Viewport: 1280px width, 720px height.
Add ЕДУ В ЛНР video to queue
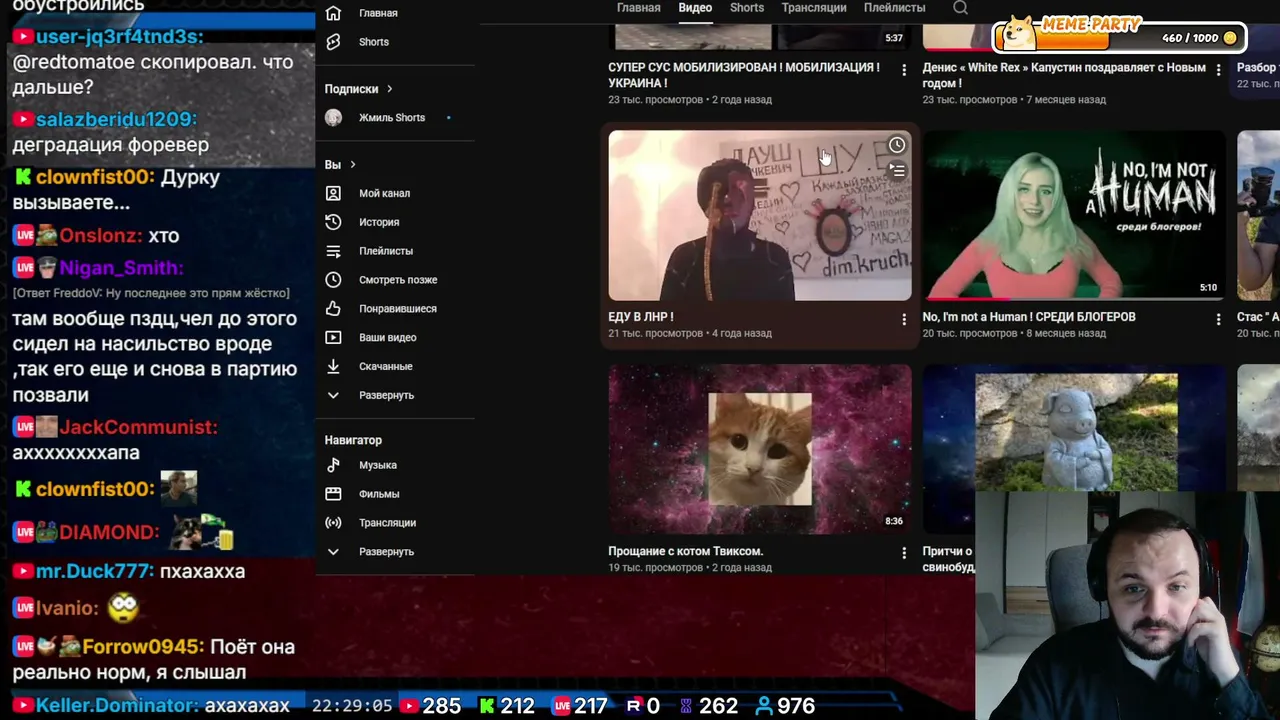point(897,171)
